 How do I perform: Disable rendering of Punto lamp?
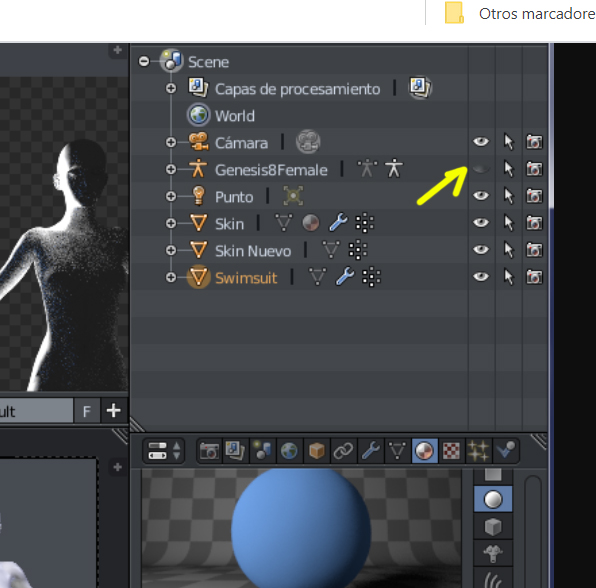pyautogui.click(x=534, y=196)
